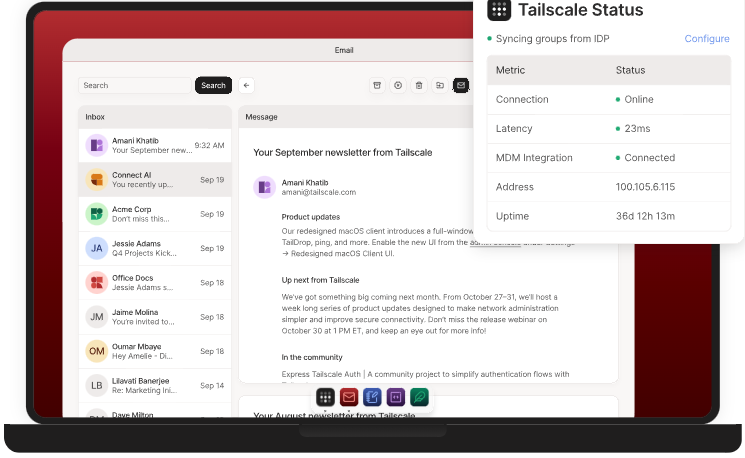The width and height of the screenshot is (745, 458).
Task: Click the dark mail envelope toolbar icon
Action: (461, 86)
